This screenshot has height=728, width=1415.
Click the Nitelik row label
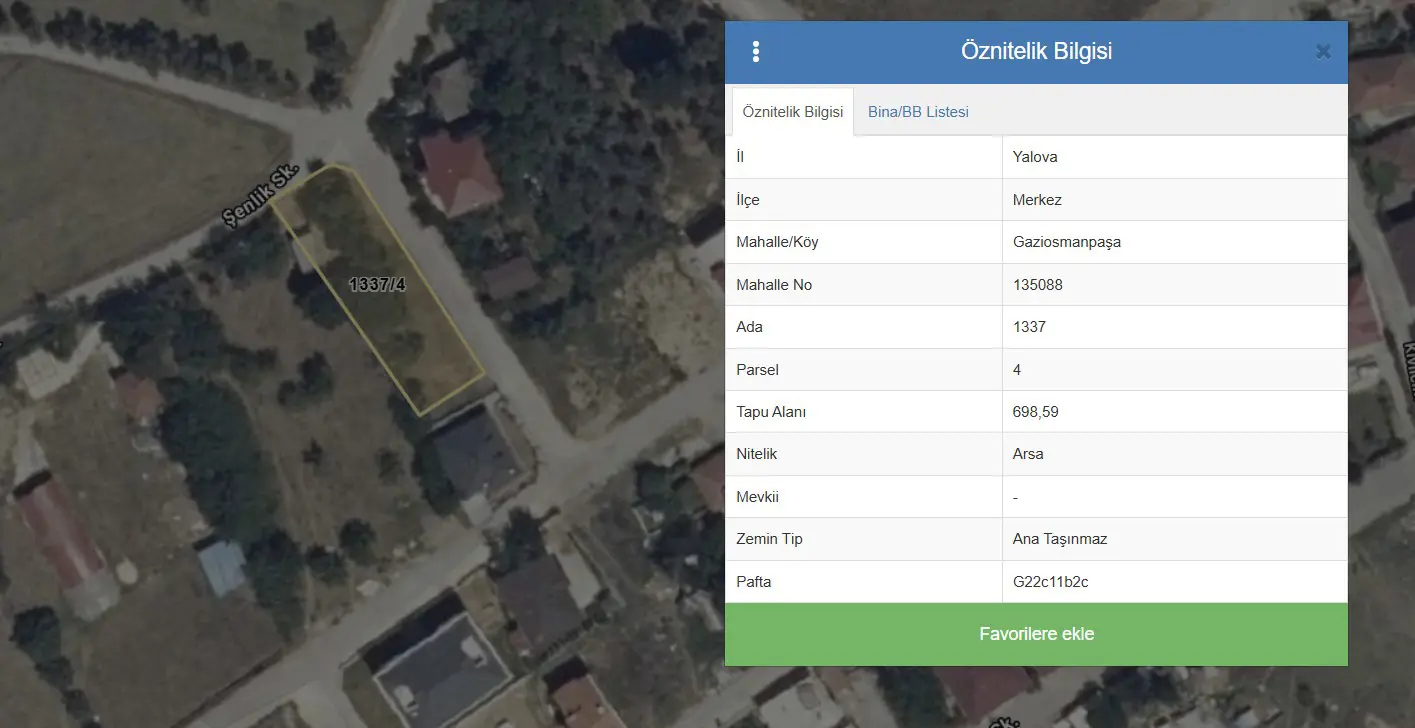tap(756, 454)
